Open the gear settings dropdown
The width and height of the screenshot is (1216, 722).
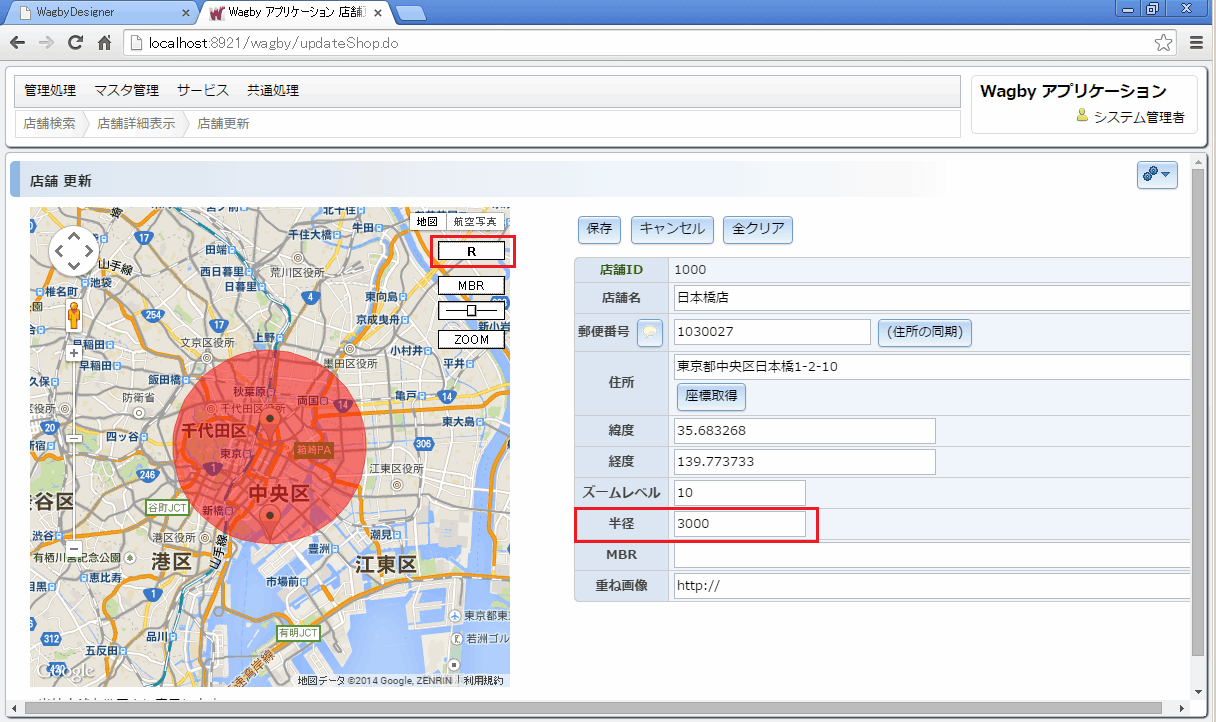[1157, 174]
